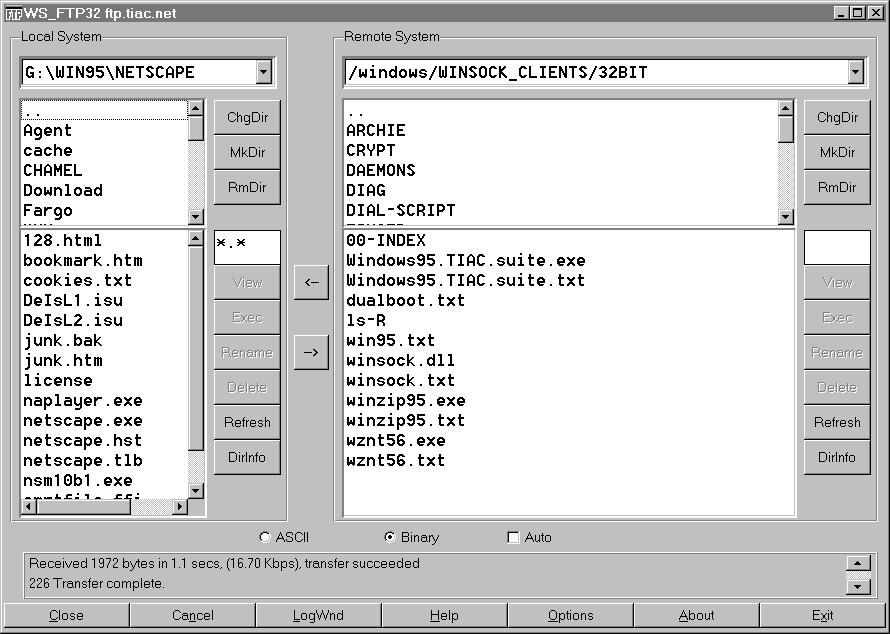
Task: Click the transfer-to-local left arrow button
Action: click(311, 282)
